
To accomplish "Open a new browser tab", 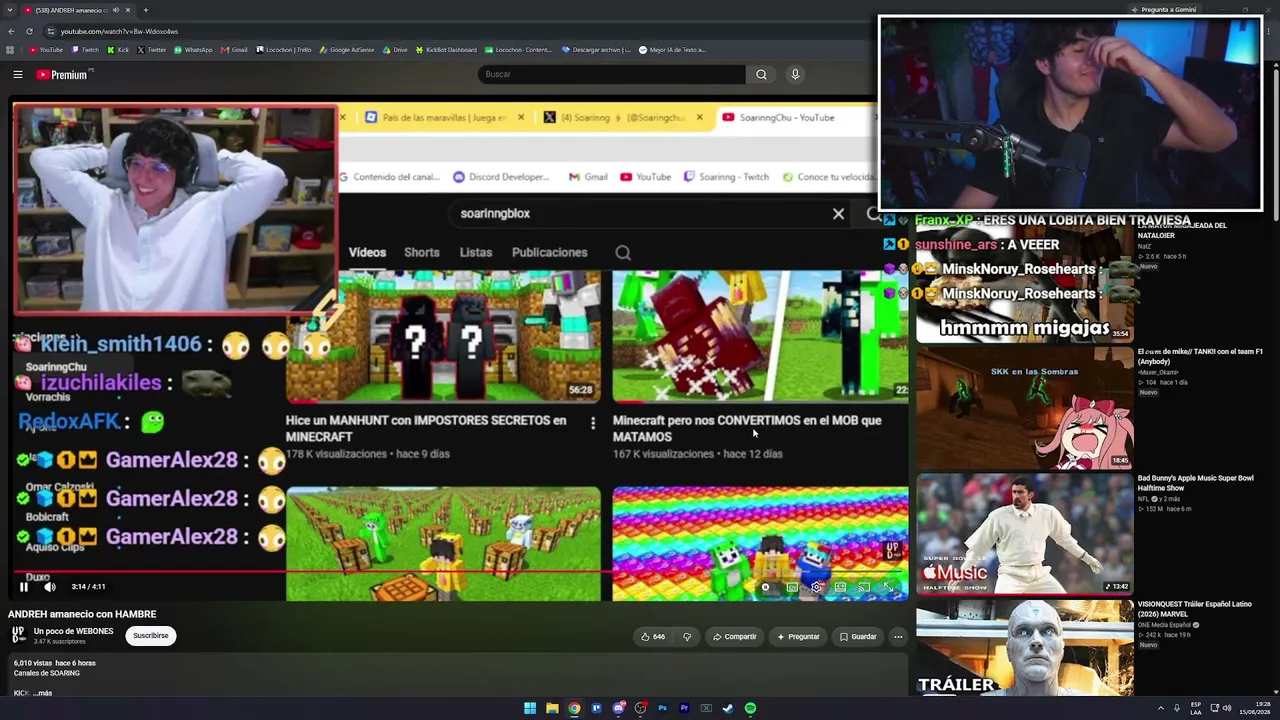I will (x=145, y=10).
